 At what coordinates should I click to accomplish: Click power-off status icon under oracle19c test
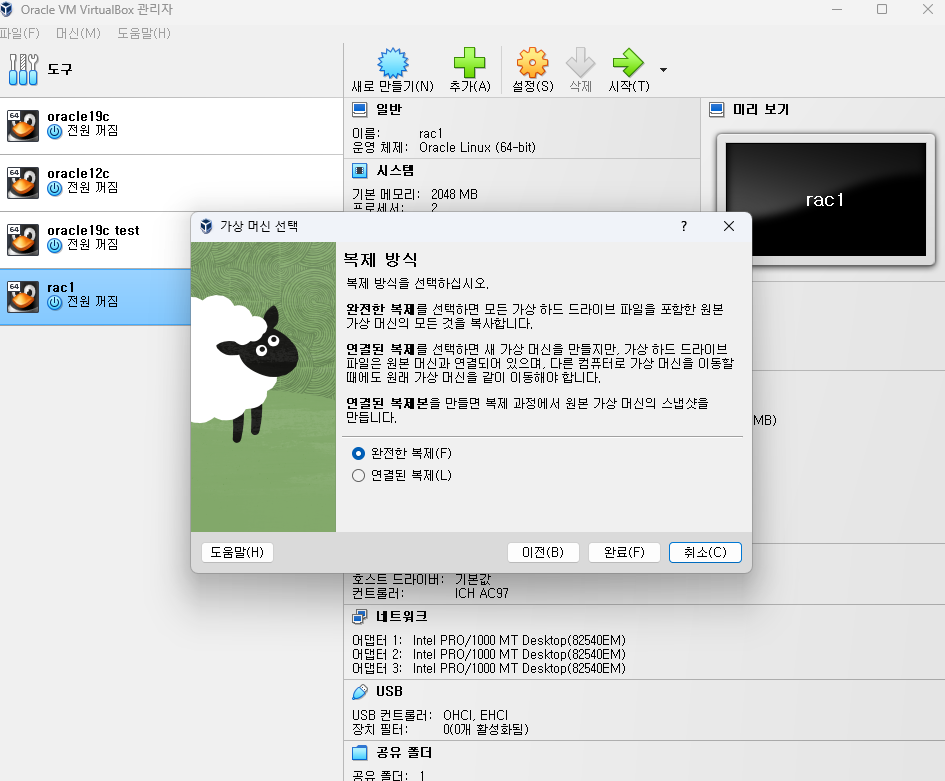pyautogui.click(x=55, y=245)
